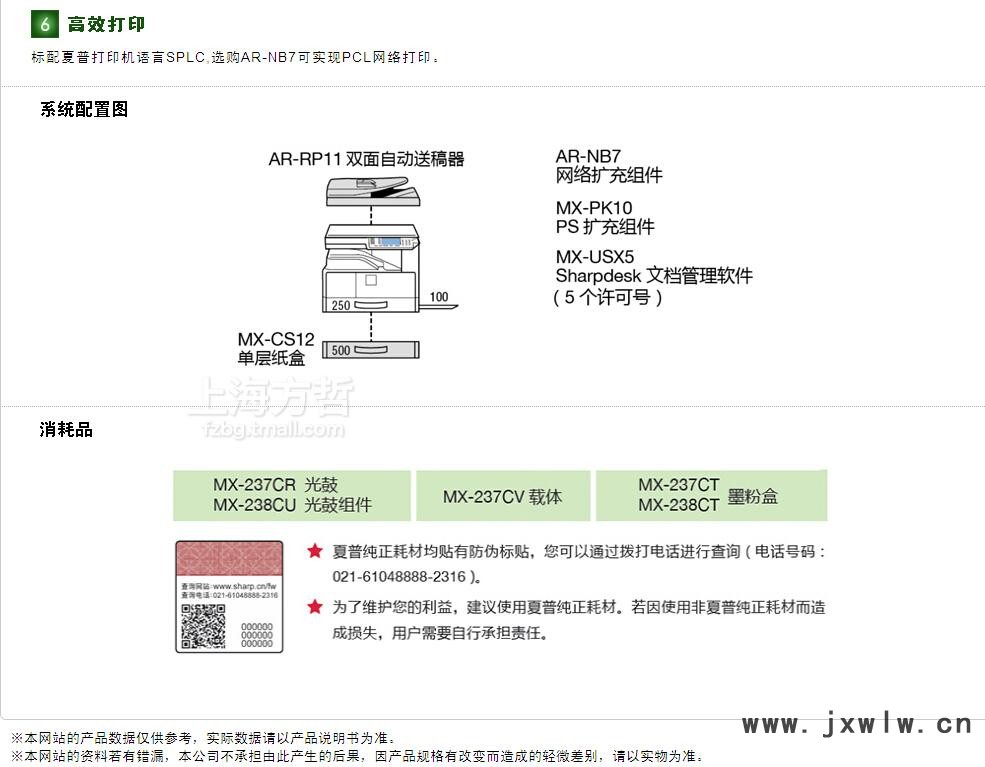Click the 消耗品 heading

[x=67, y=430]
